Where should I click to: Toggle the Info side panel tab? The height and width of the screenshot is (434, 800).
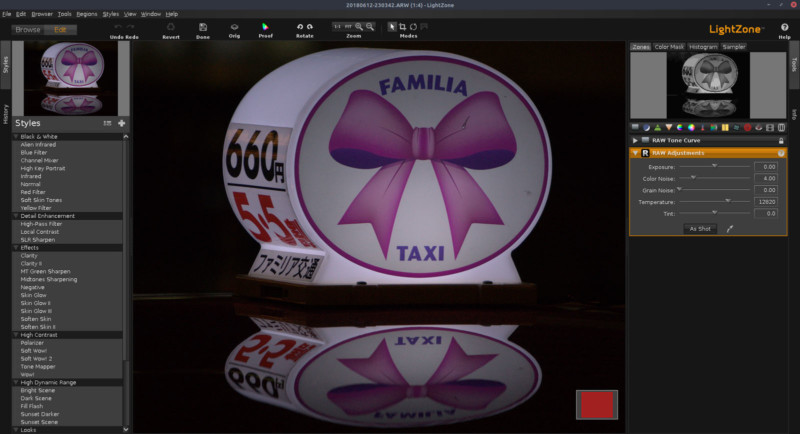[794, 114]
